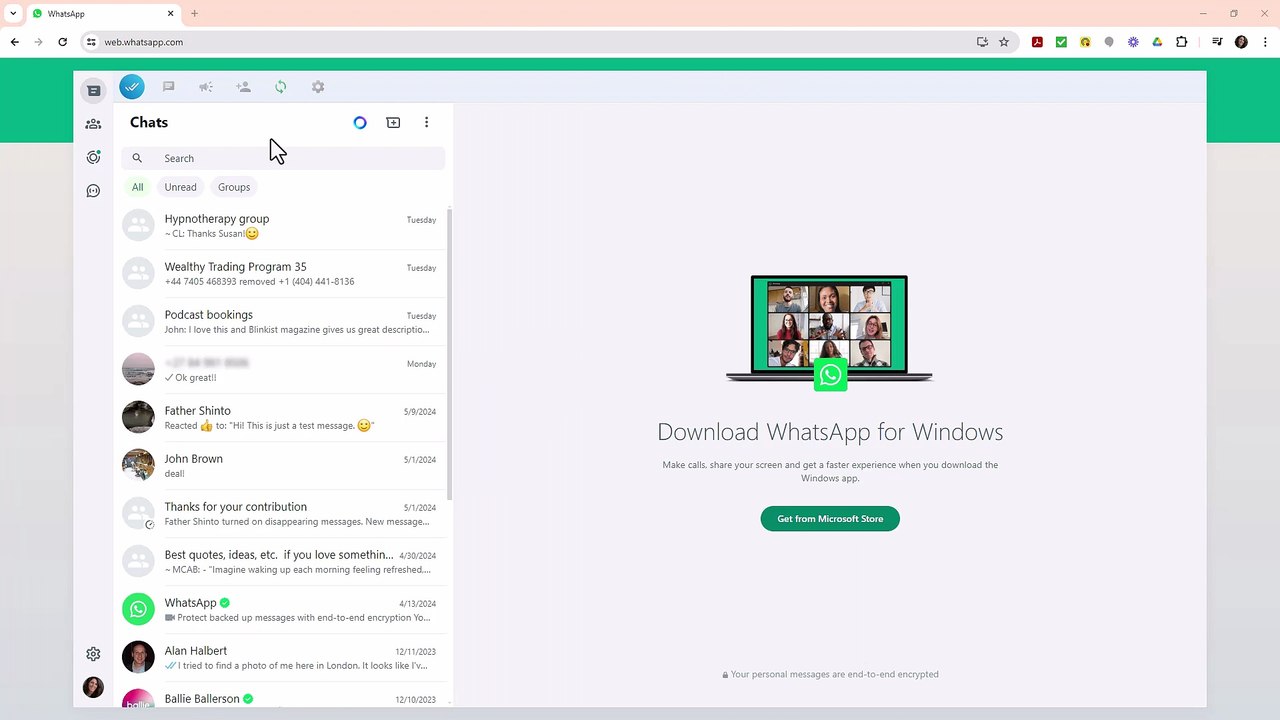This screenshot has height=720, width=1280.
Task: Close the WhatsApp browser tab
Action: coord(170,14)
